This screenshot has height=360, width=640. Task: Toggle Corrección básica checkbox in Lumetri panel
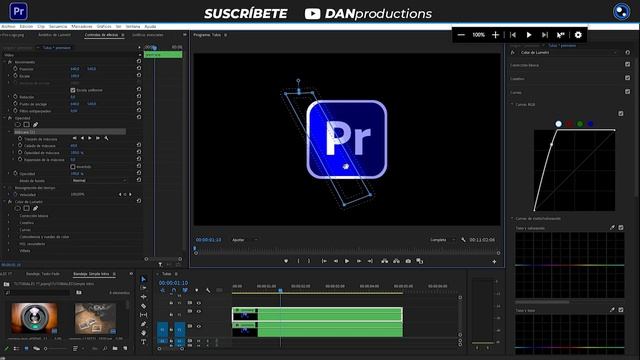[x=628, y=64]
